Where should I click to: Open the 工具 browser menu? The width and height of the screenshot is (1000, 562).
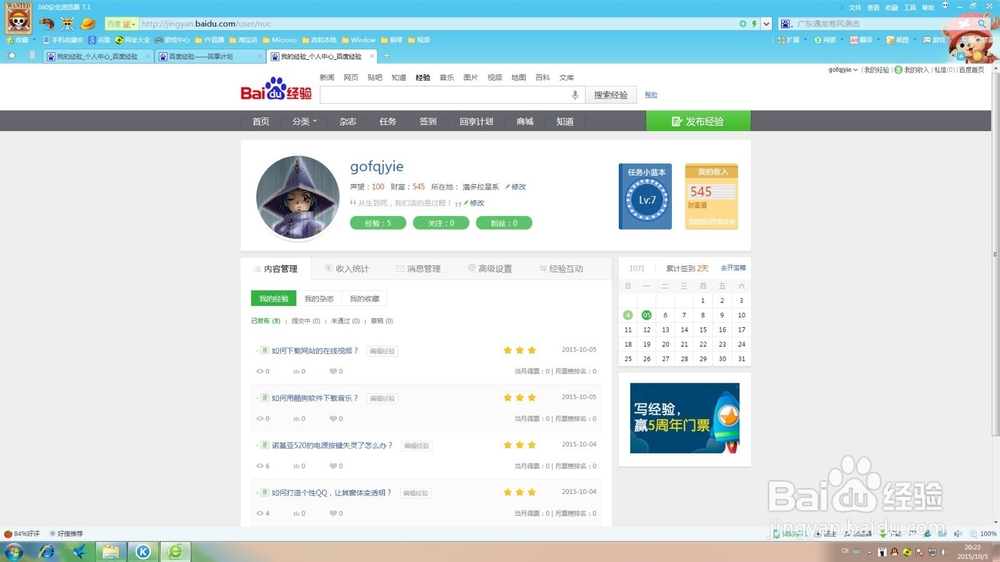(x=910, y=7)
